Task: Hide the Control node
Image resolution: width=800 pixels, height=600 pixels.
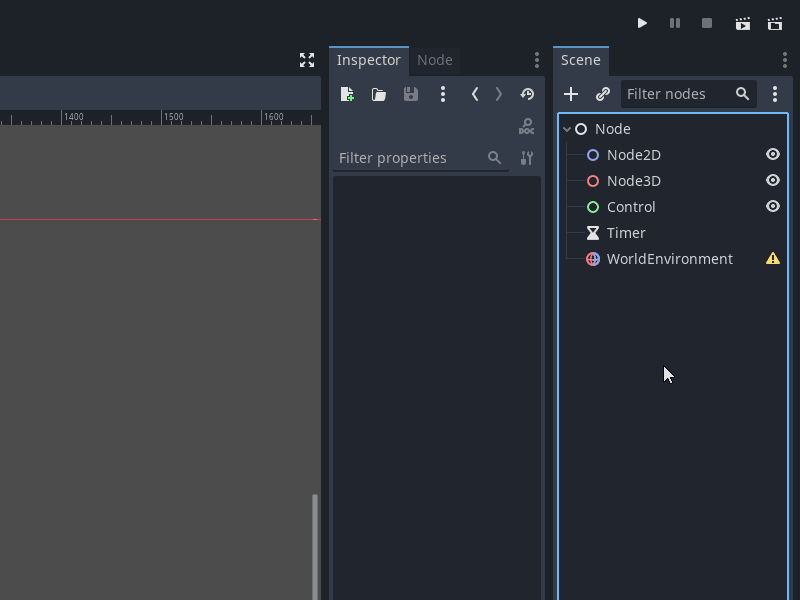Action: (772, 206)
